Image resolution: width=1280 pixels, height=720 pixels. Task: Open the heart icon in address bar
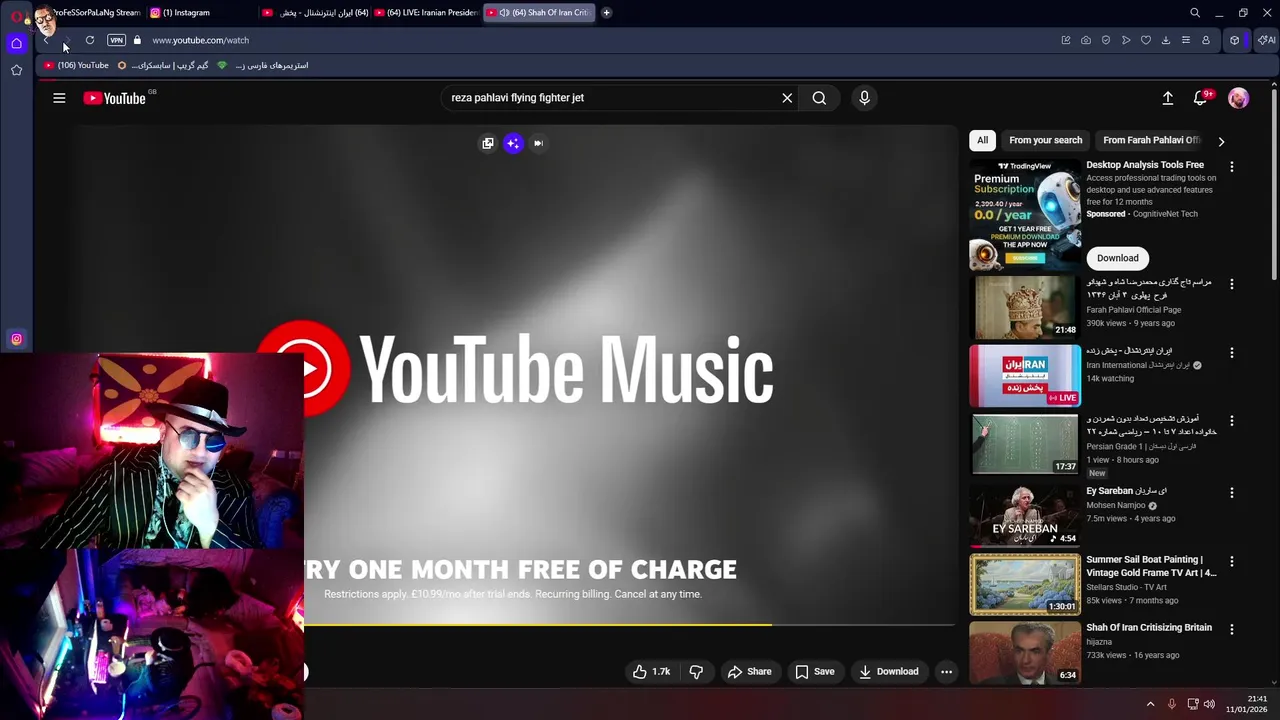(x=1146, y=40)
